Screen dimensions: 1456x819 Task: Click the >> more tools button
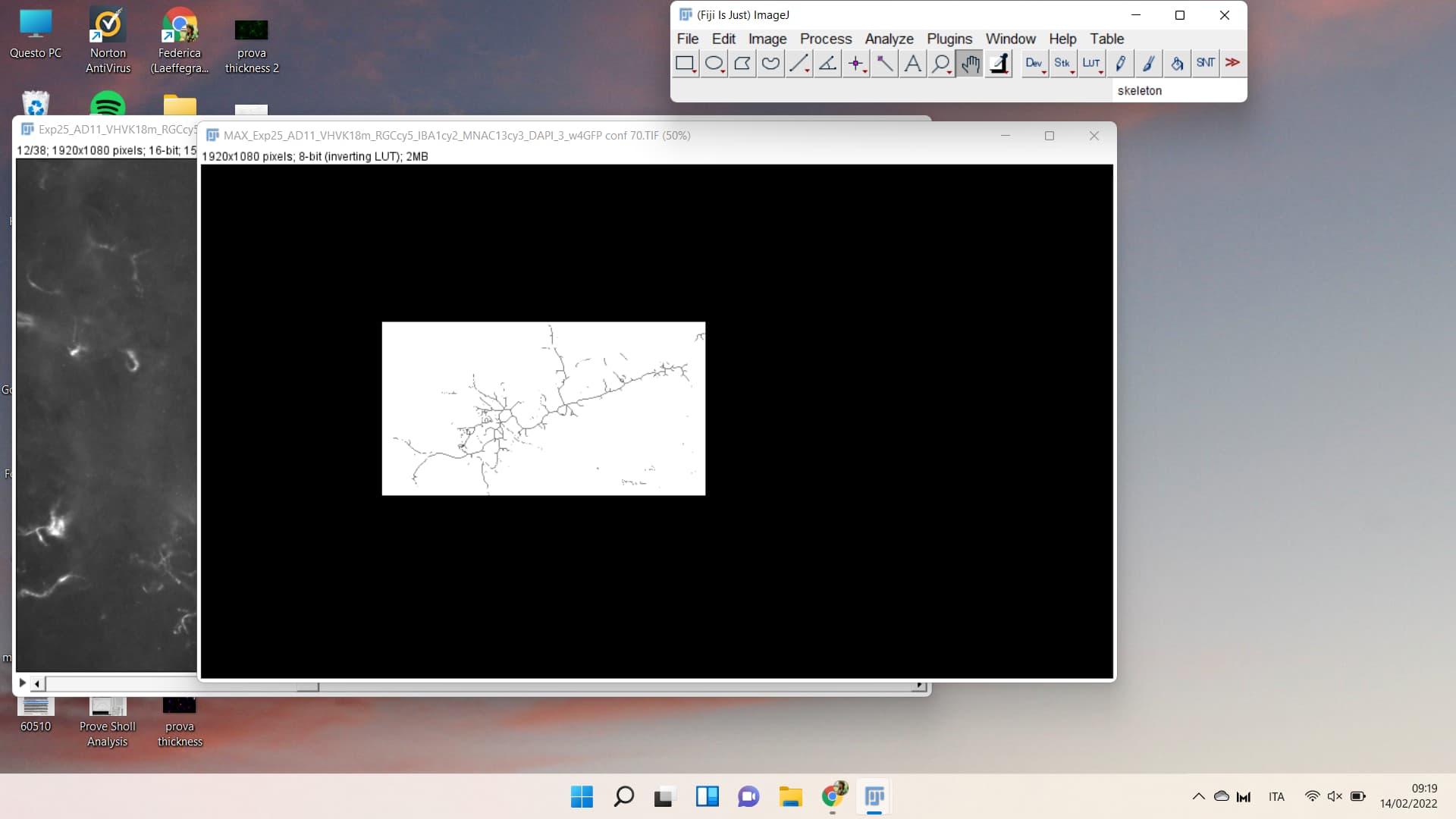pos(1232,64)
